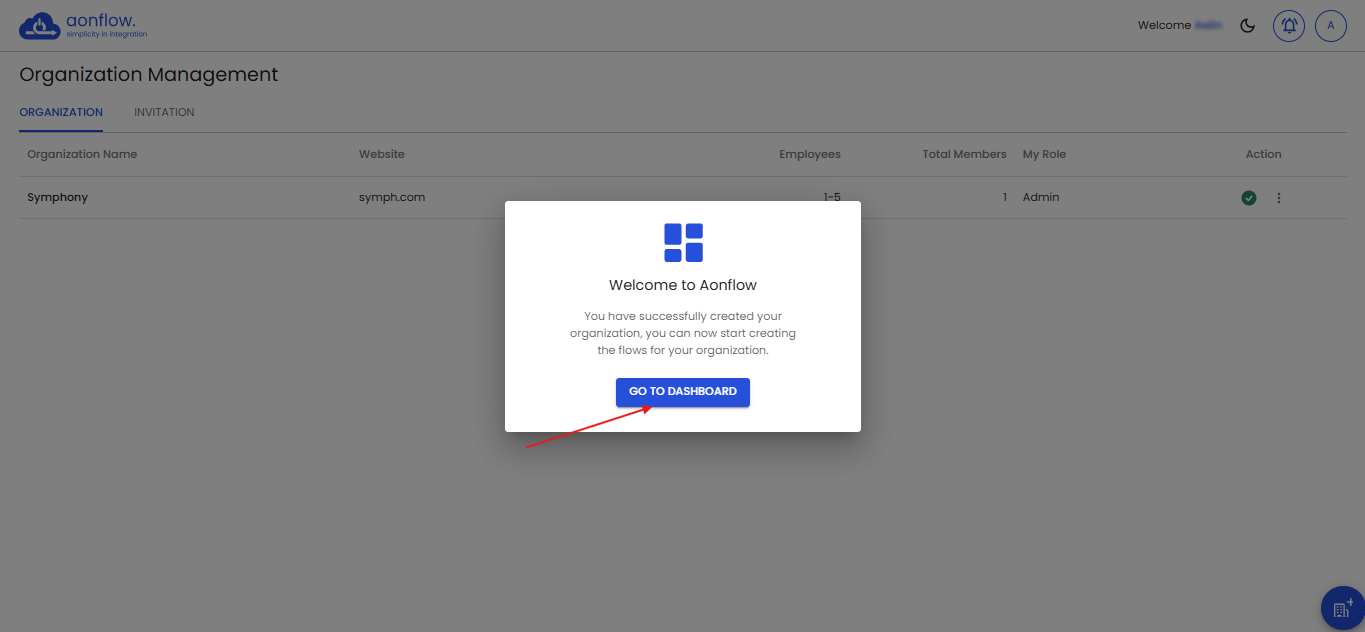The image size is (1365, 632).
Task: Open user avatar 'A' profile menu
Action: [1330, 26]
